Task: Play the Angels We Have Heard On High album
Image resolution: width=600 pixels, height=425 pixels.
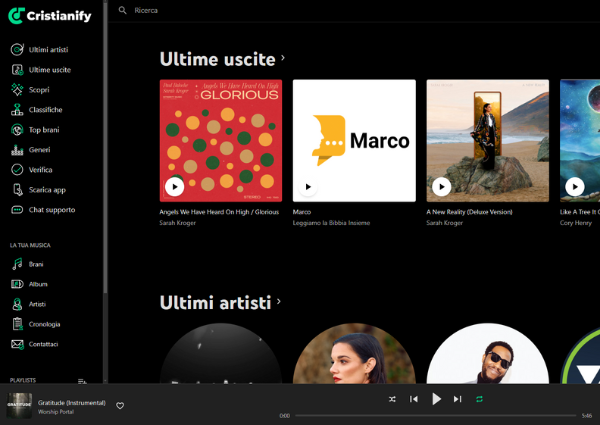Action: [x=174, y=187]
